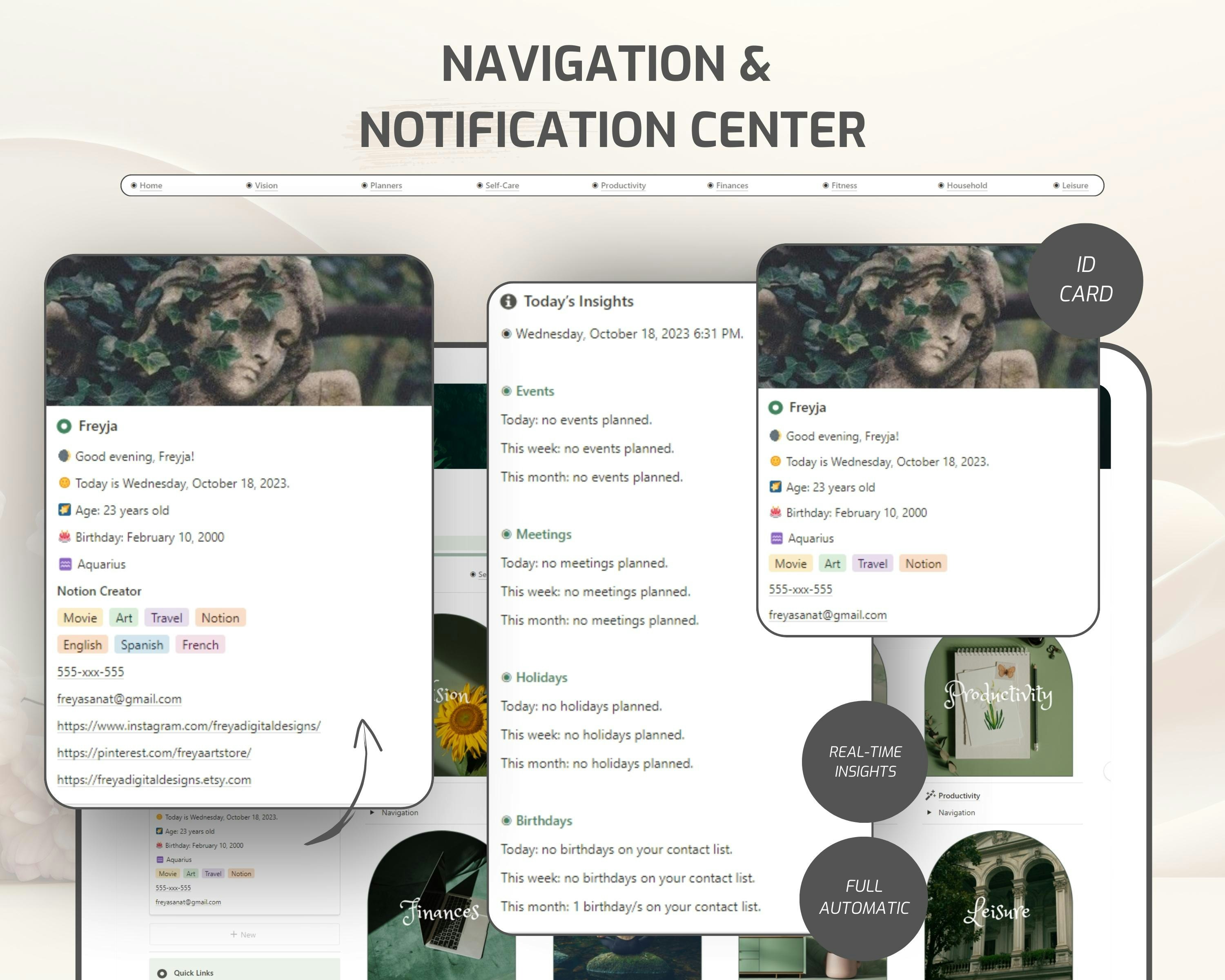Click 'This month: 1 birthday/s on your contact list.'
This screenshot has height=980, width=1225.
631,906
